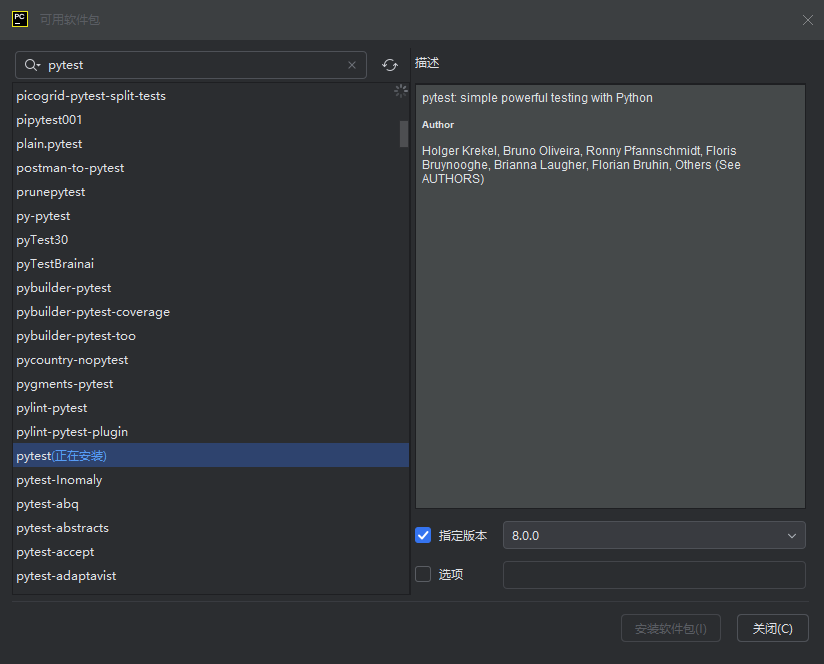The image size is (824, 664).
Task: Click the PyCharm logo icon
Action: [x=20, y=19]
